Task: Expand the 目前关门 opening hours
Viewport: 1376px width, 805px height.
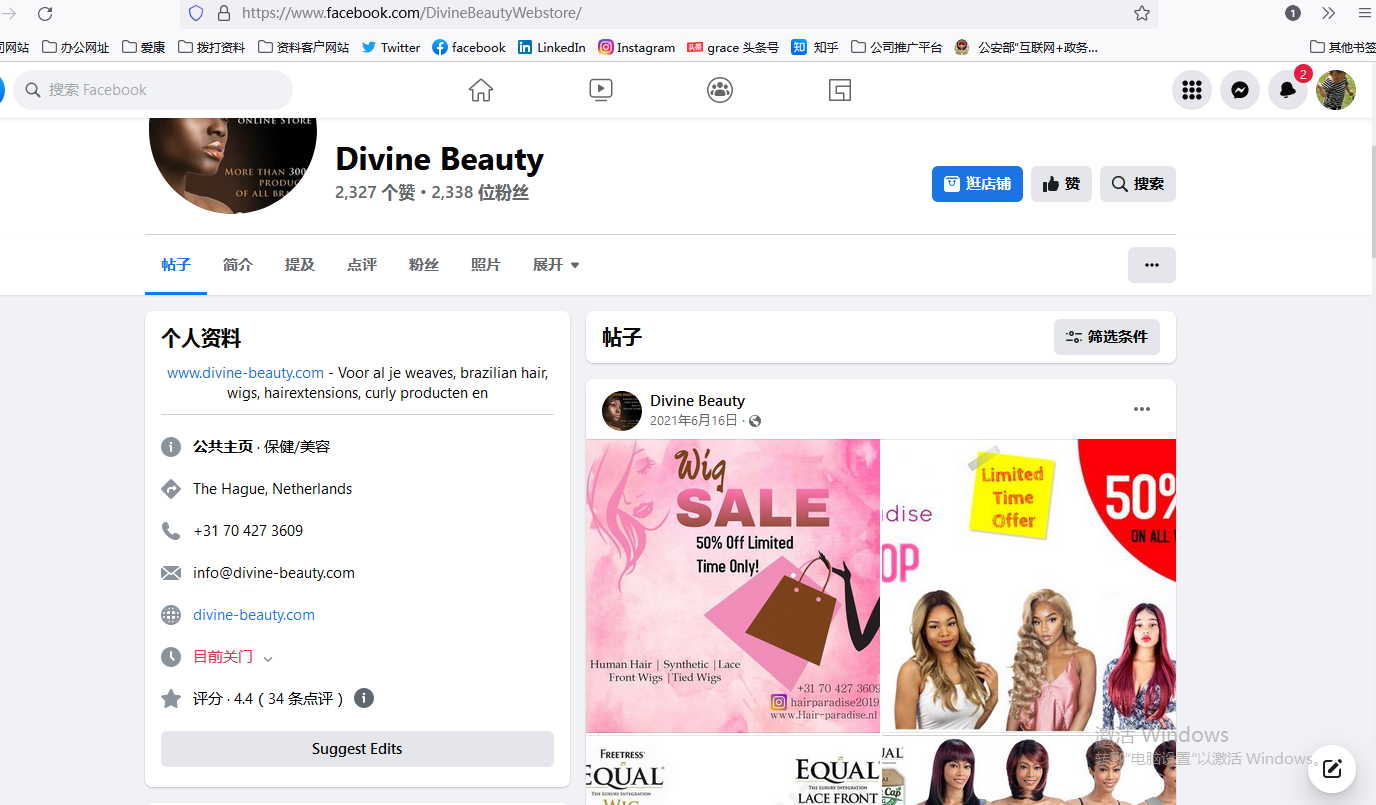Action: pos(233,657)
